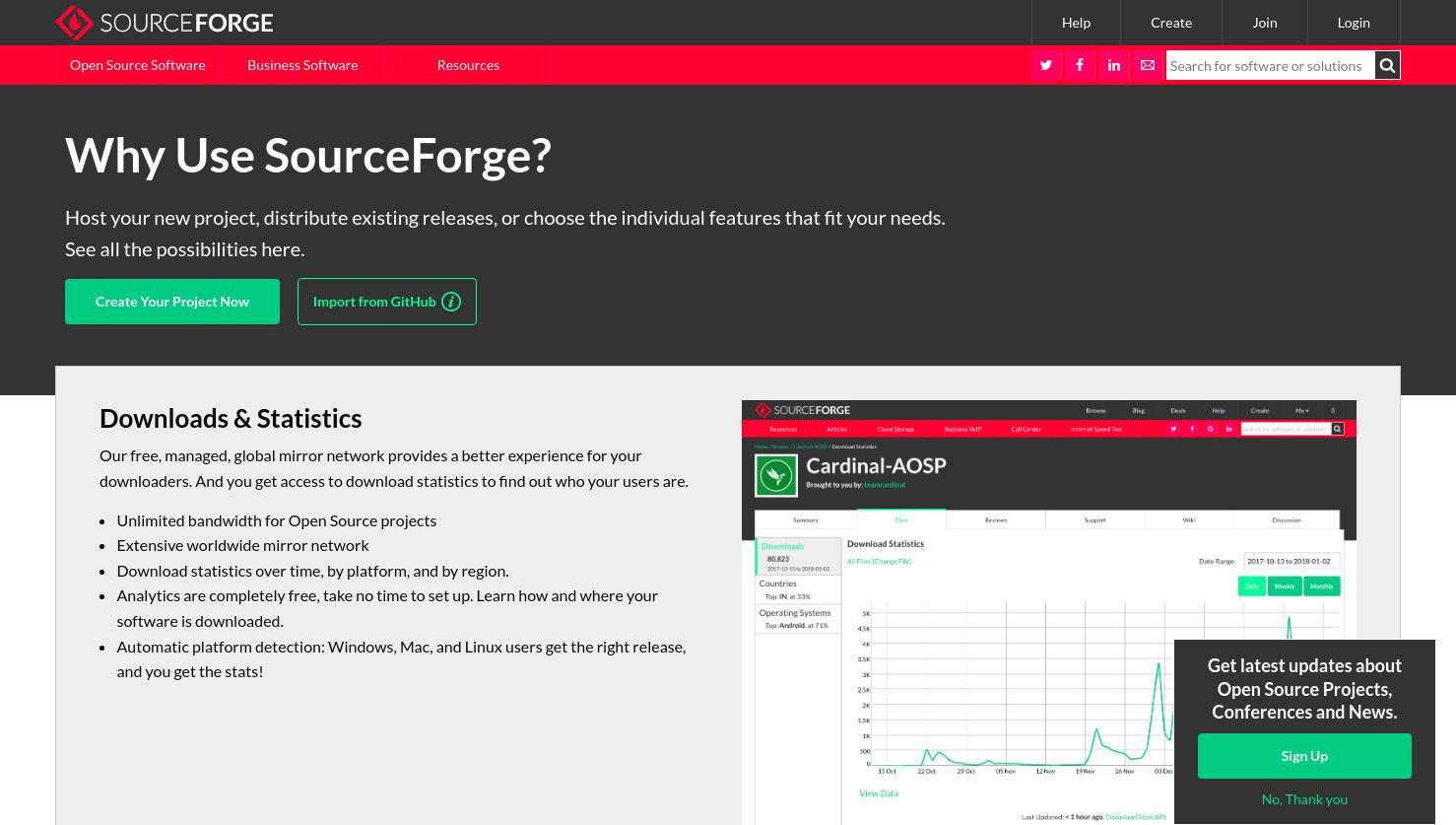The image size is (1456, 825).
Task: Open the Create menu item
Action: (1171, 22)
